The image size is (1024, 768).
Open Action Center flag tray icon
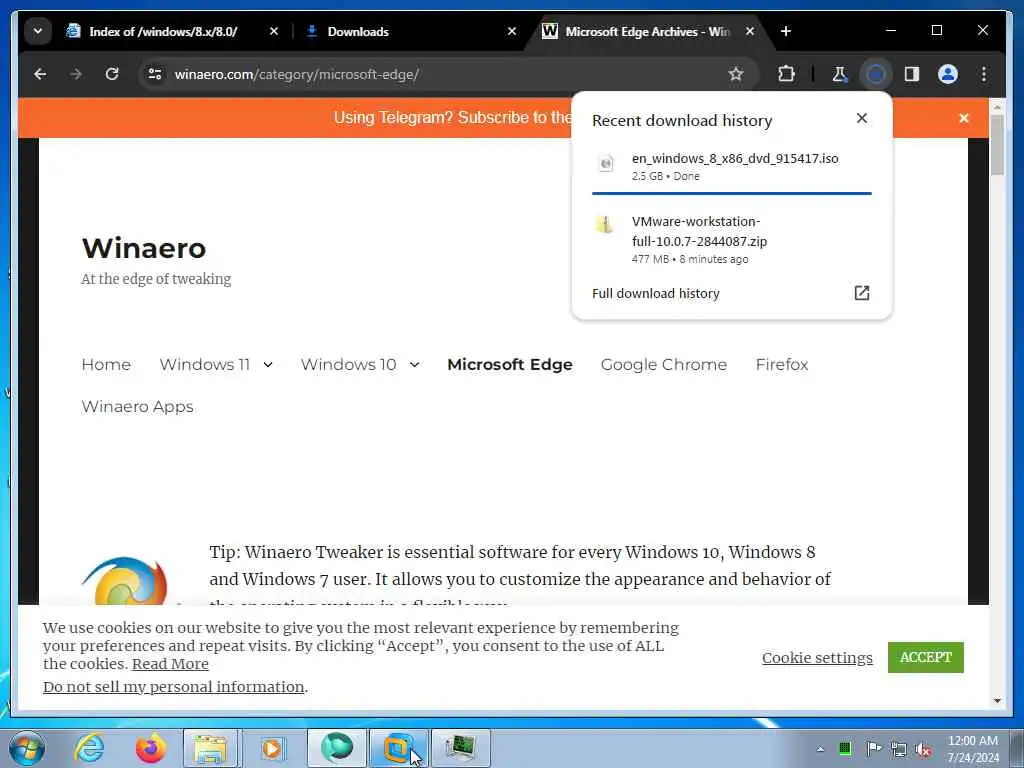click(873, 748)
